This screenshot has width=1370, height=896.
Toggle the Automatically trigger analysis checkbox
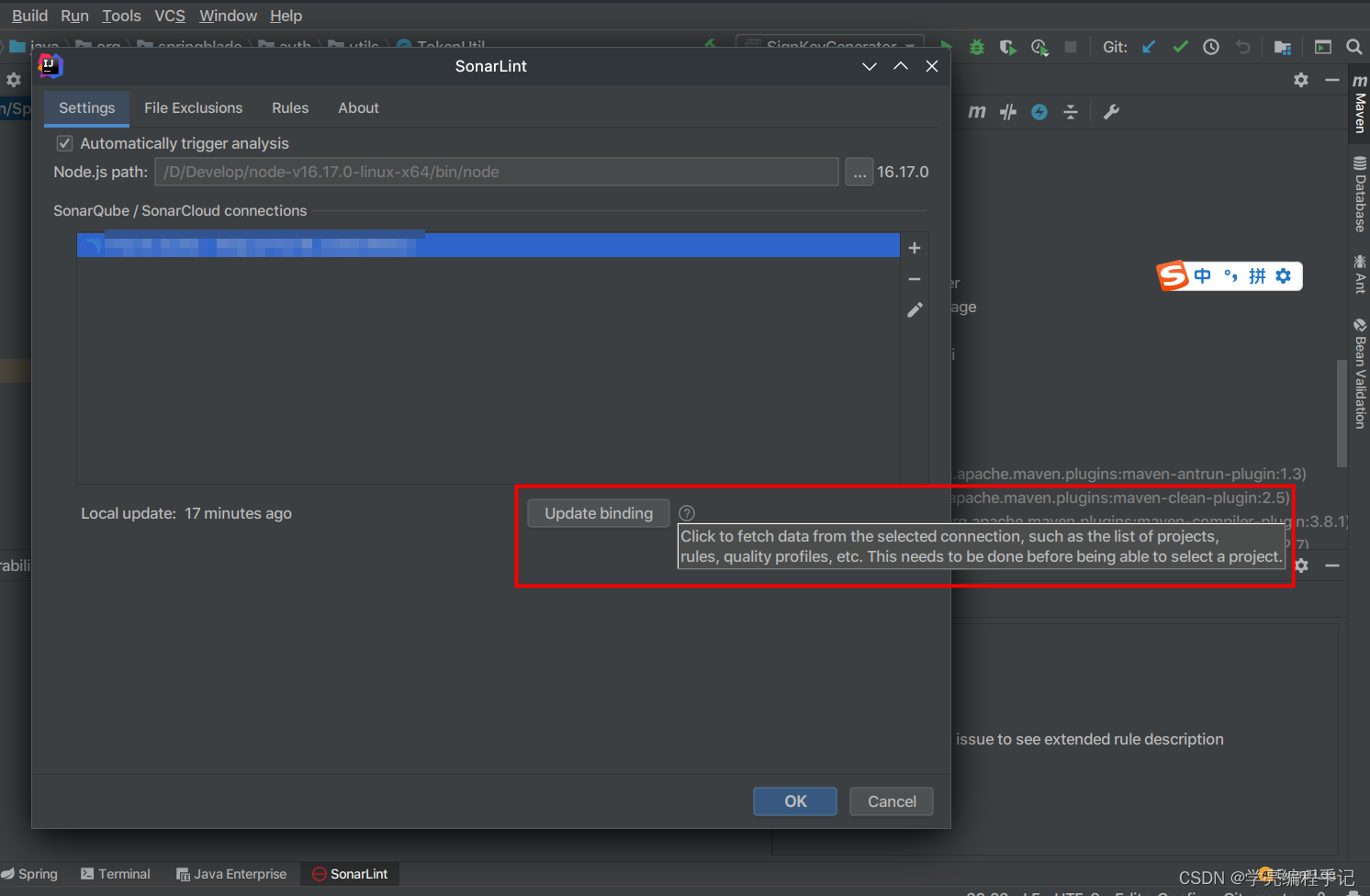click(x=64, y=143)
